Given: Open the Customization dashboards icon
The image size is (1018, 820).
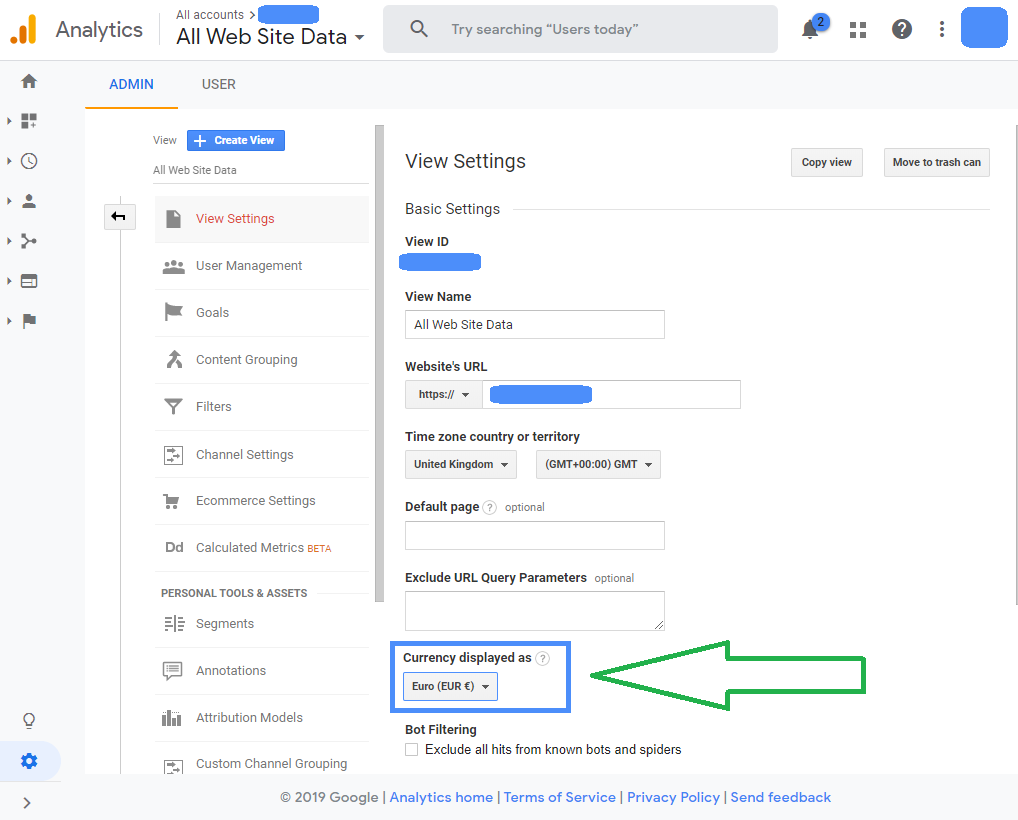Looking at the screenshot, I should tap(29, 121).
